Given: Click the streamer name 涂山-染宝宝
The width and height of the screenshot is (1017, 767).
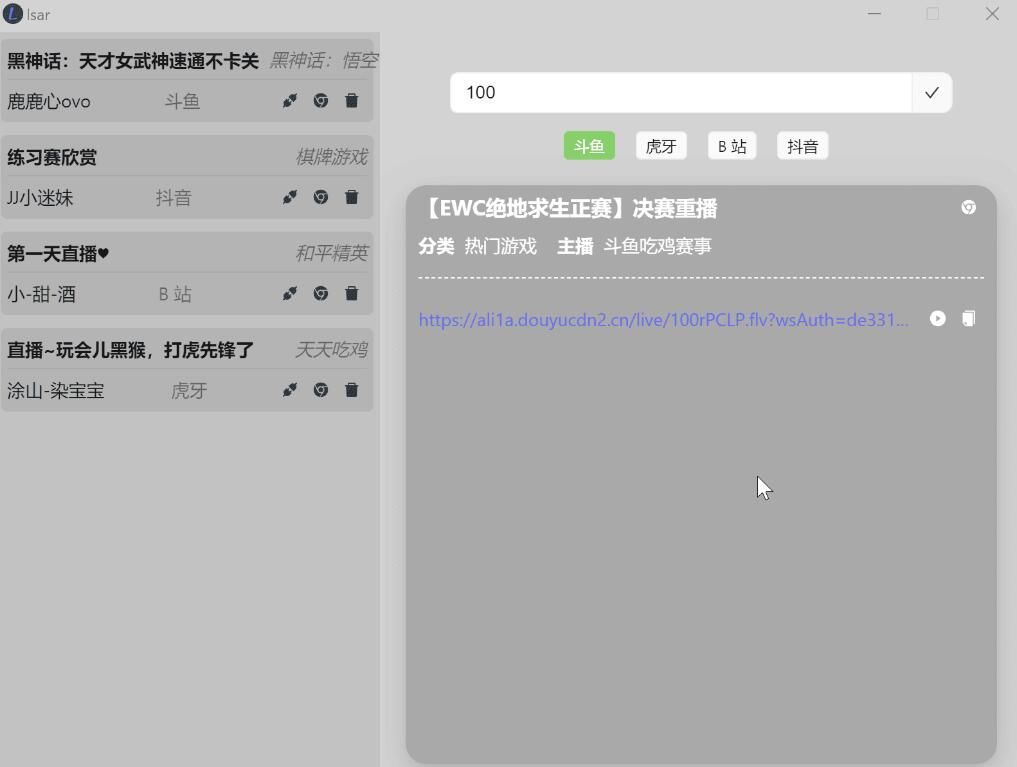Looking at the screenshot, I should [56, 391].
